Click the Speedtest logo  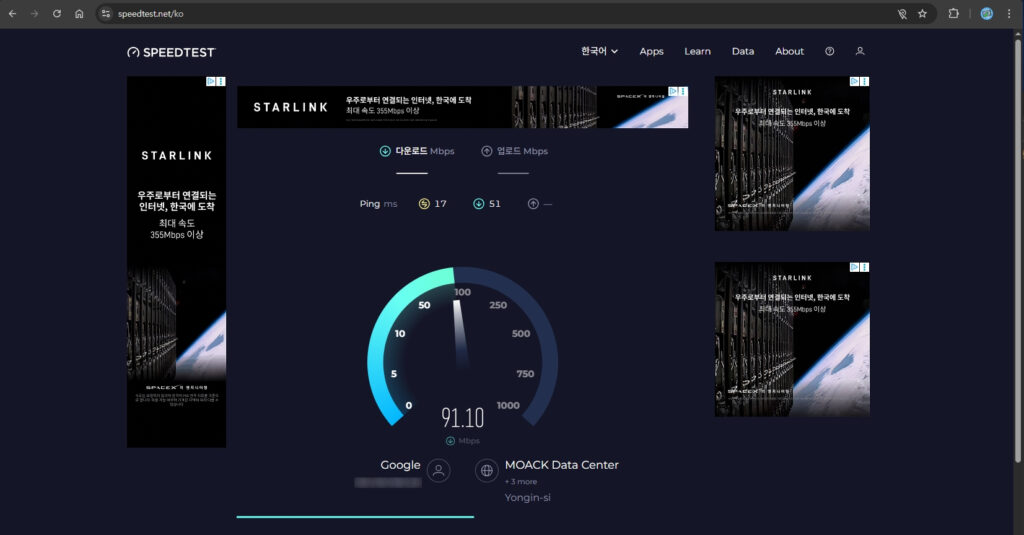171,52
